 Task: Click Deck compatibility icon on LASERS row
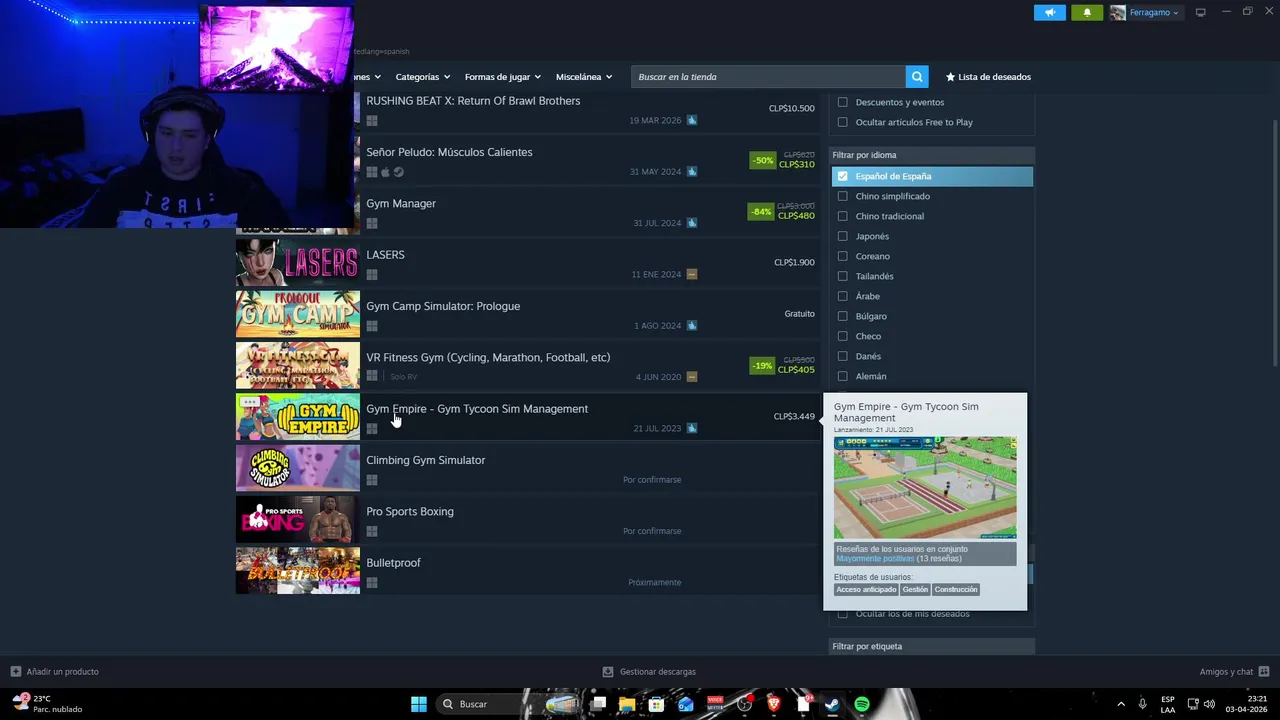(x=692, y=274)
